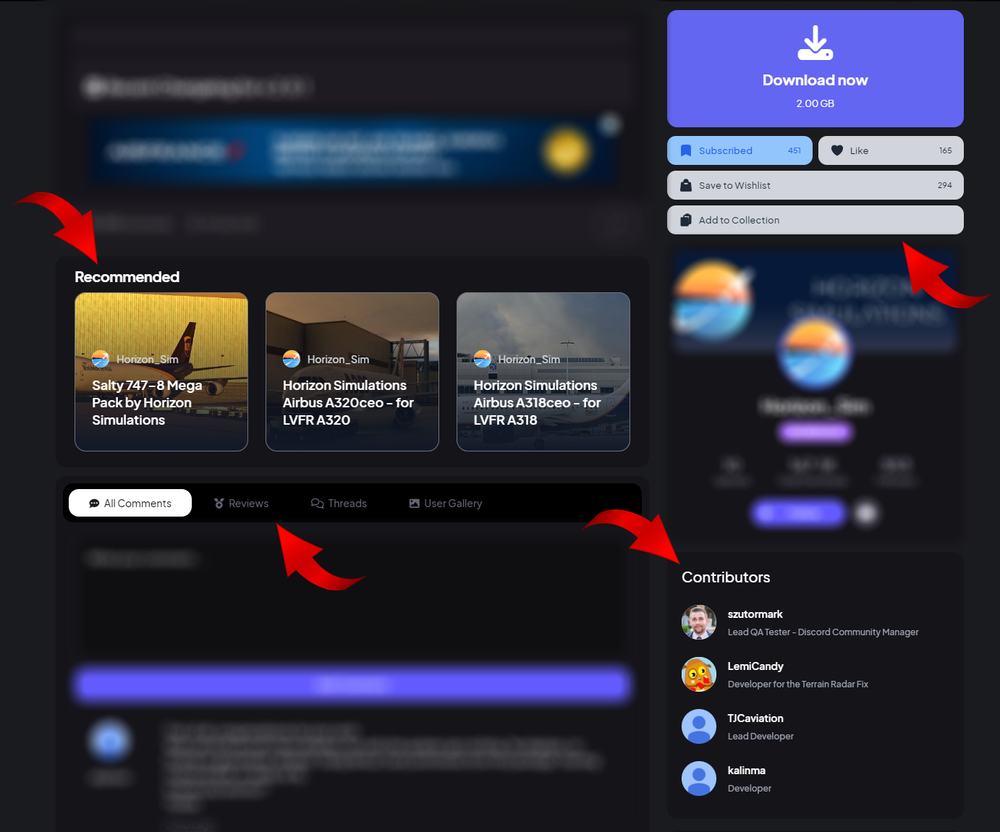Open the Threads tab
Viewport: 1000px width, 832px height.
(339, 503)
